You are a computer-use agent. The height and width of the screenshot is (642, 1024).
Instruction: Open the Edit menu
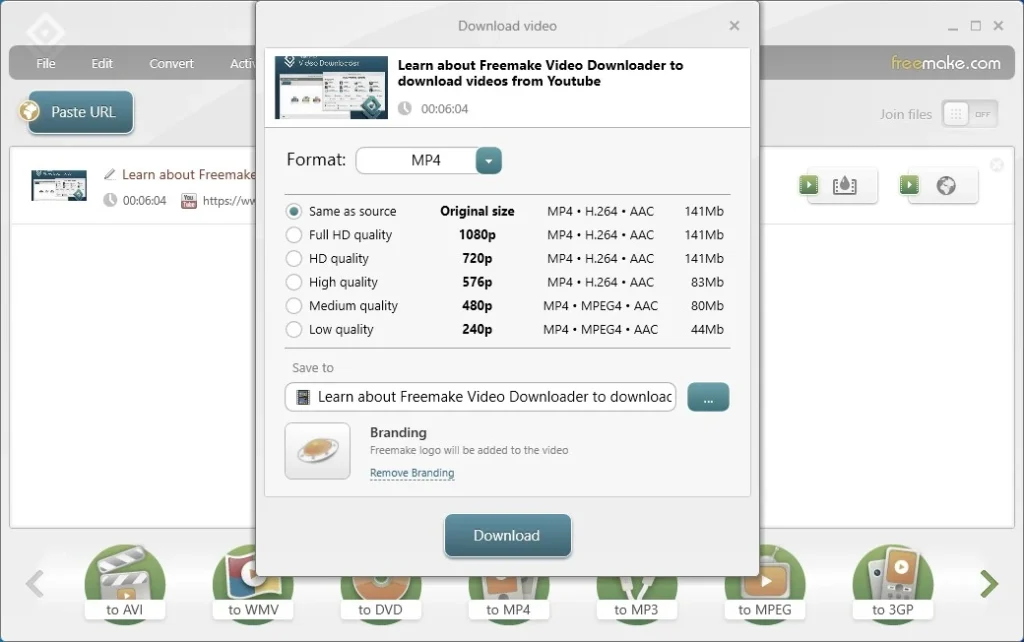(102, 63)
